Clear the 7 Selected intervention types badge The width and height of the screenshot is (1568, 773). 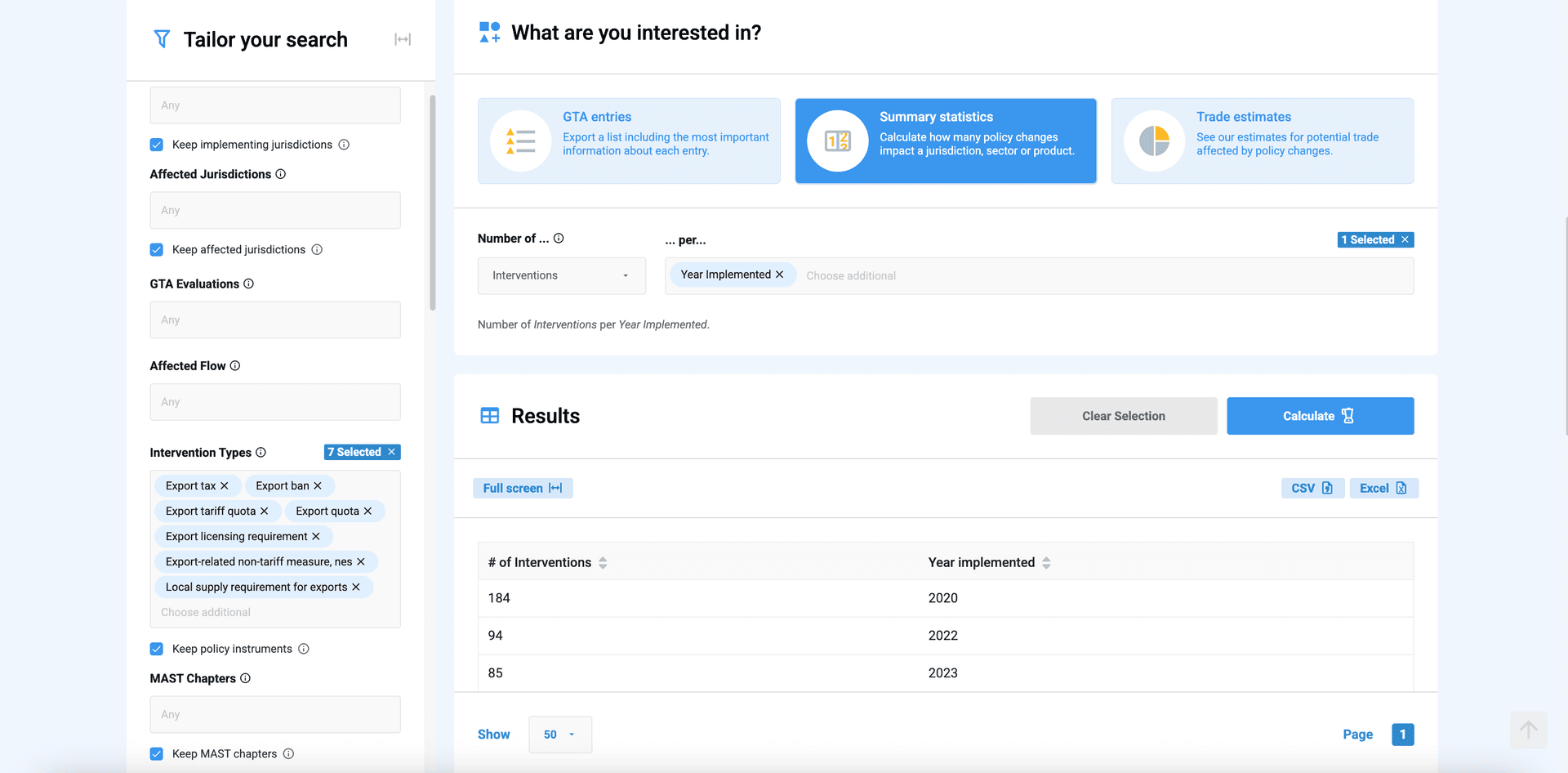[x=392, y=452]
